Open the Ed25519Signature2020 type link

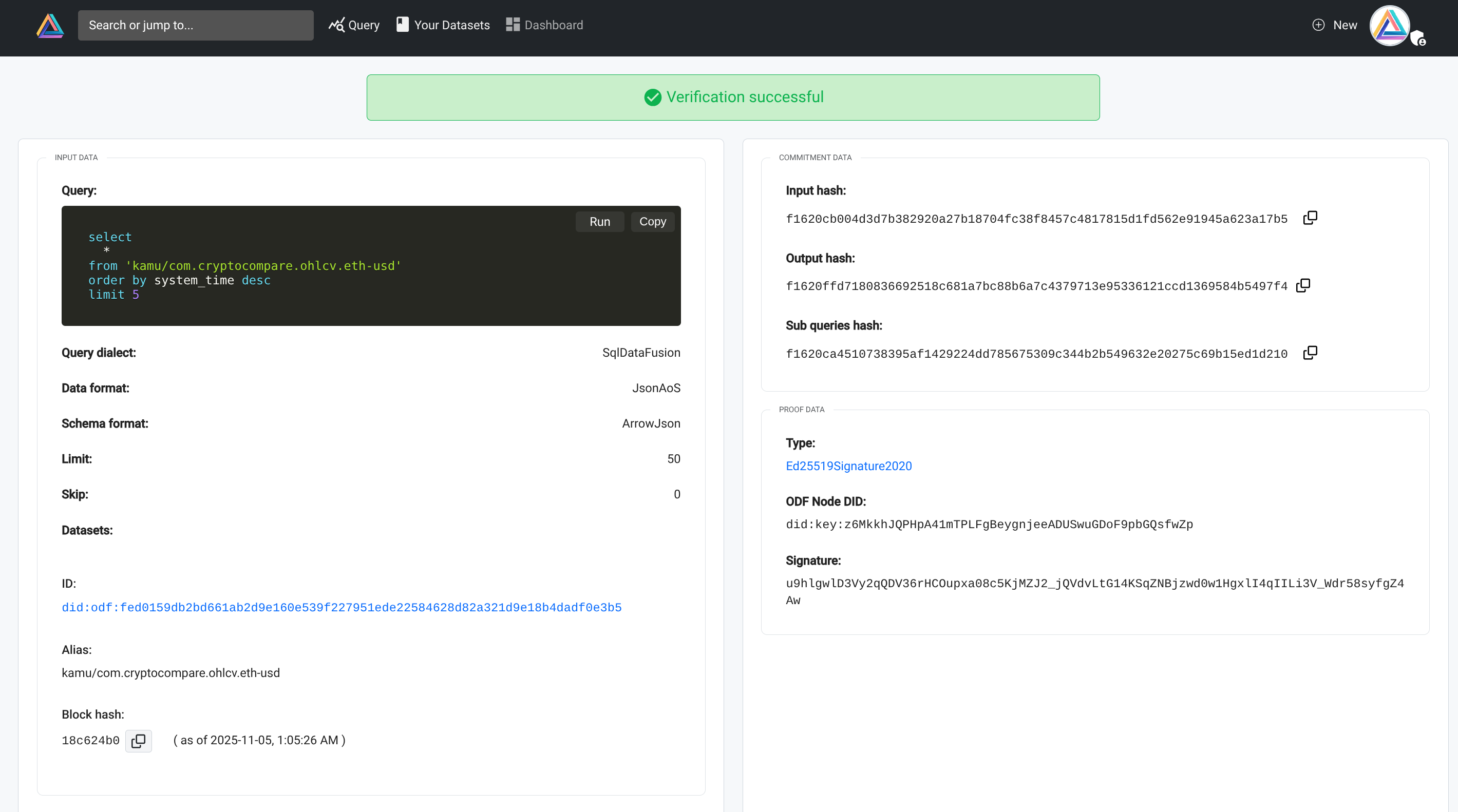[x=848, y=466]
